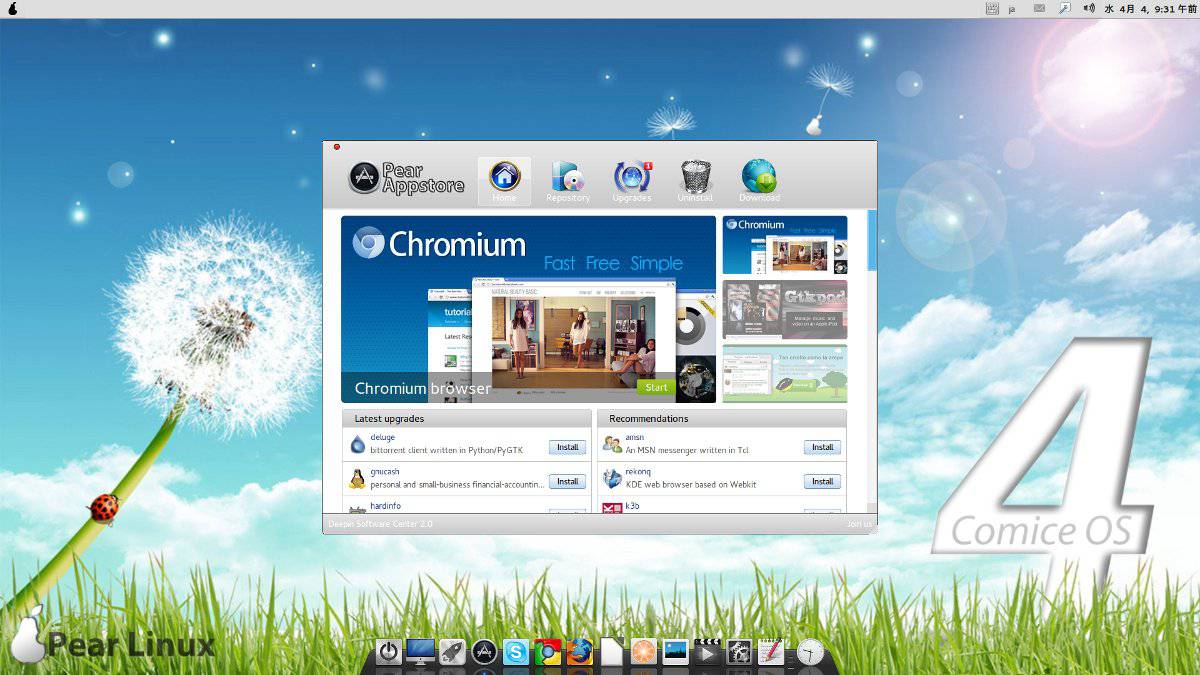Install rekonq web browser

(x=822, y=481)
